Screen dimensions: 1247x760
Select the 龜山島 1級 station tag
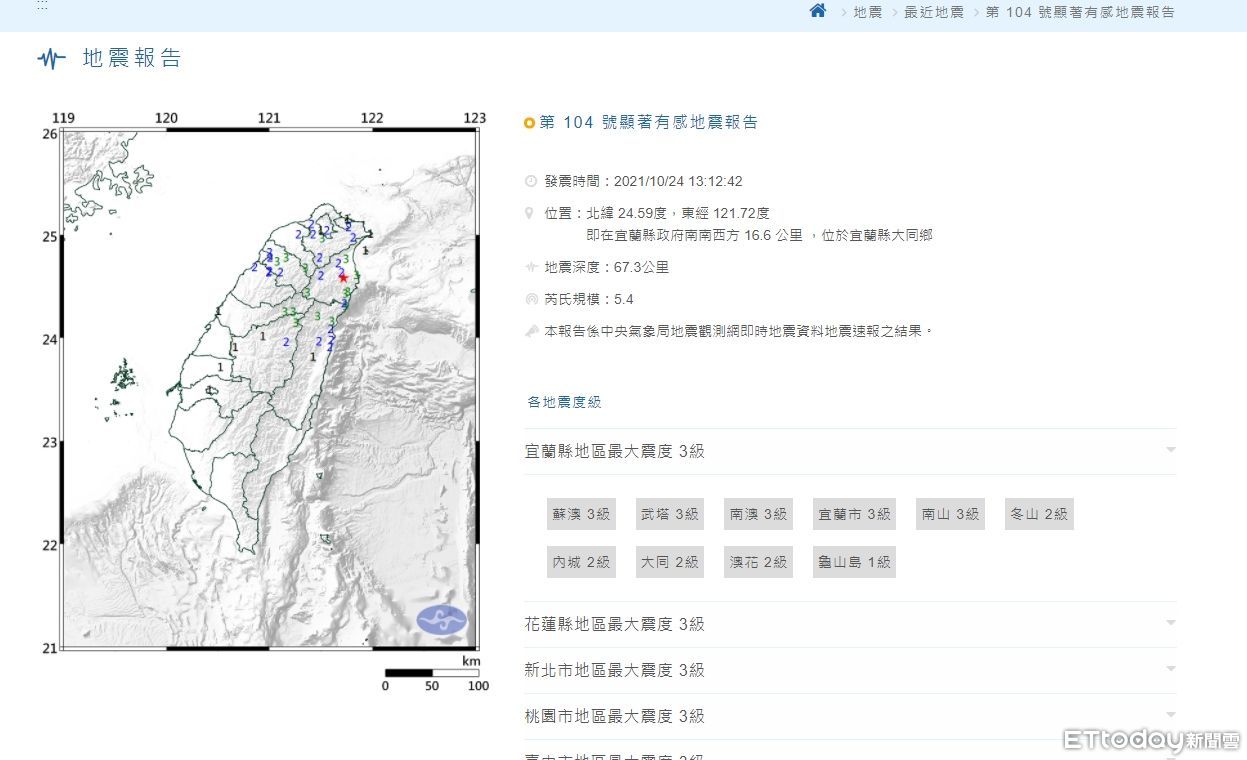click(x=853, y=562)
